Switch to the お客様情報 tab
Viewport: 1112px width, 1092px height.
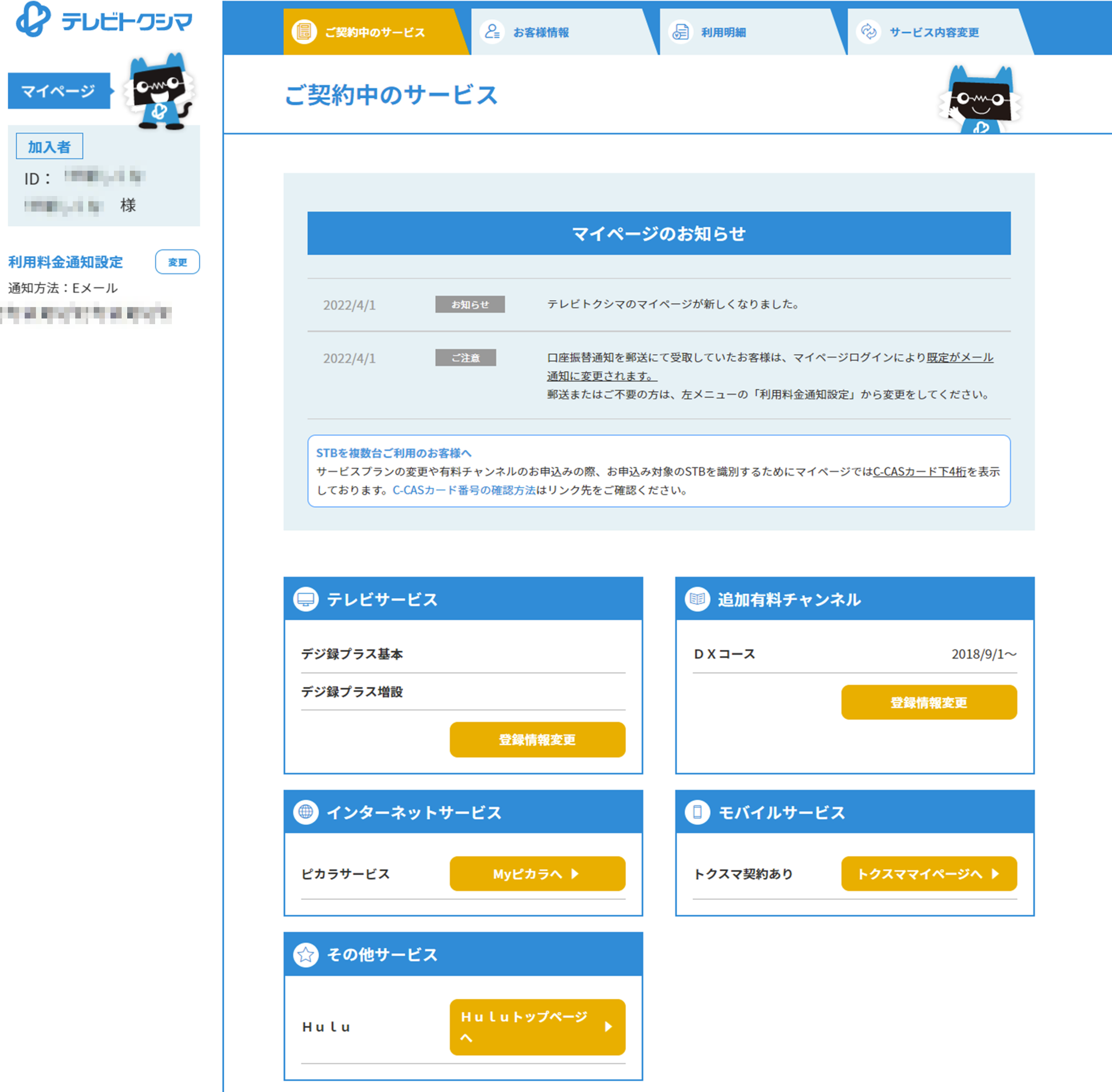[x=565, y=32]
